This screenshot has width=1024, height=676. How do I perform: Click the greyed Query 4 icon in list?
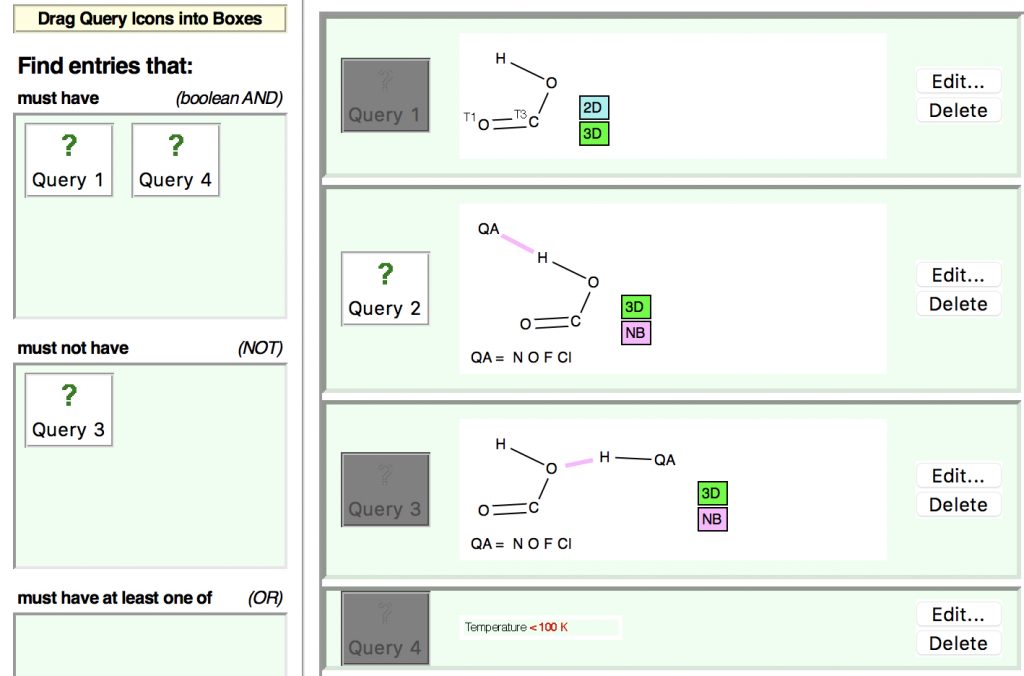click(x=385, y=628)
